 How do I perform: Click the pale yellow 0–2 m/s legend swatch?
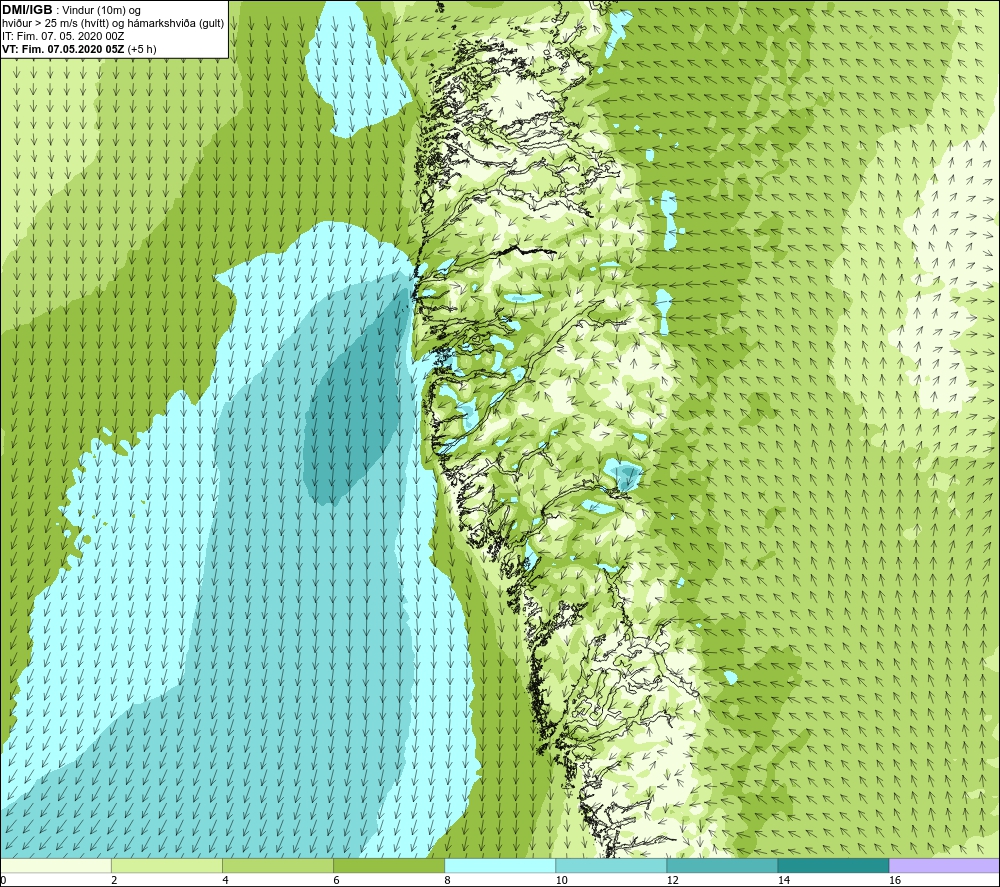coord(56,866)
